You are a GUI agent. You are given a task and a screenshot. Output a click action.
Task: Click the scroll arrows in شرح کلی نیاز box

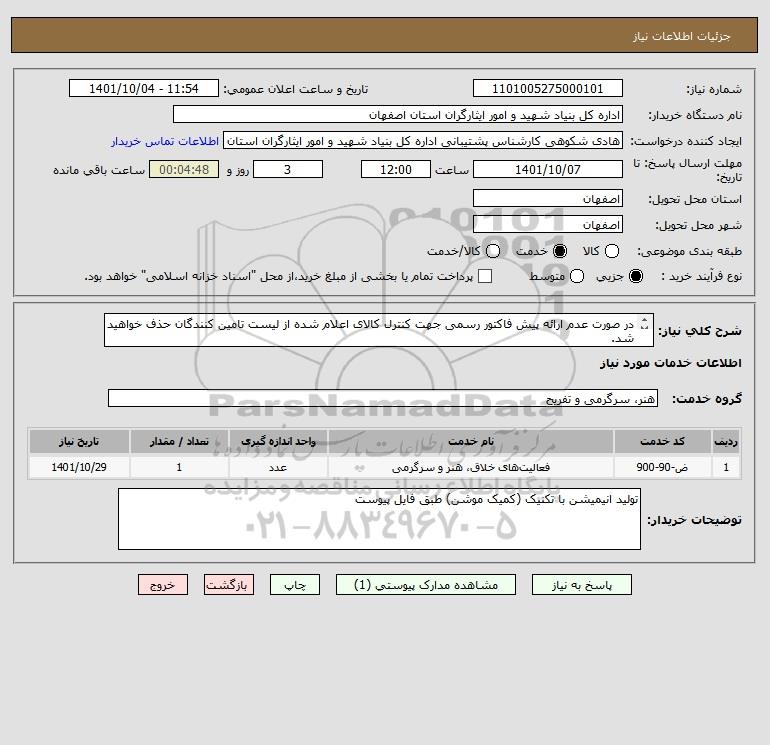(x=644, y=325)
